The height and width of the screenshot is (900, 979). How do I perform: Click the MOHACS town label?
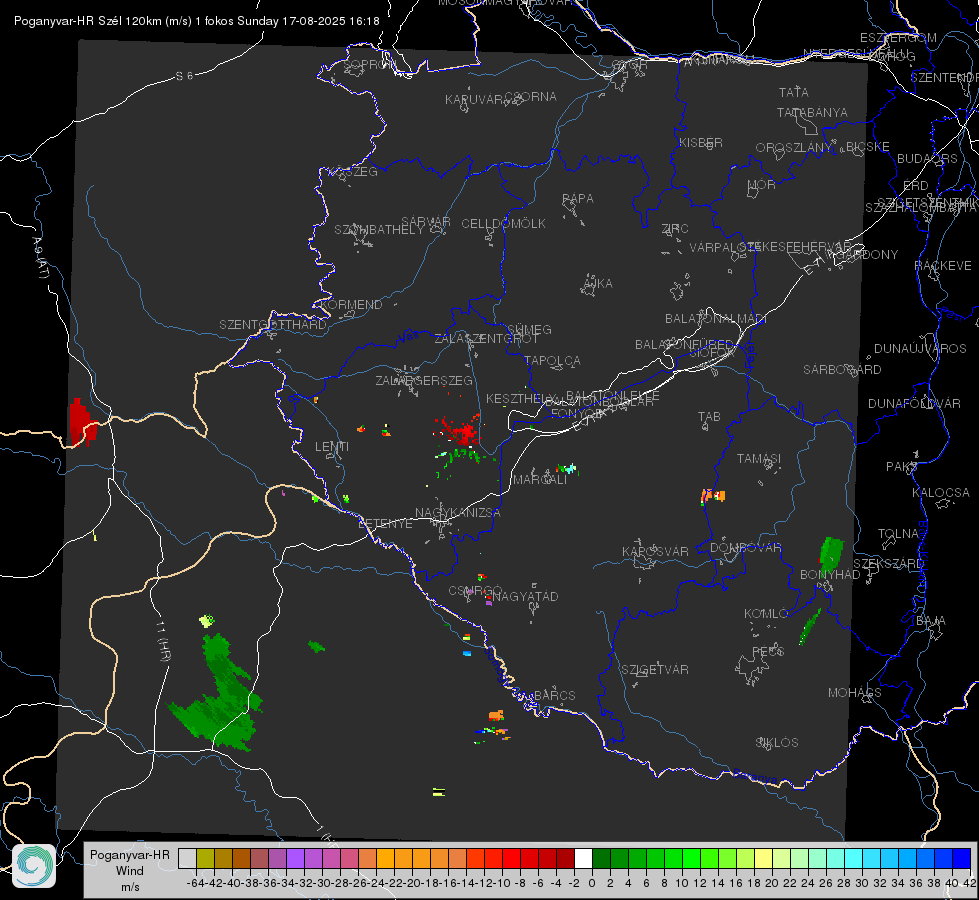point(854,693)
